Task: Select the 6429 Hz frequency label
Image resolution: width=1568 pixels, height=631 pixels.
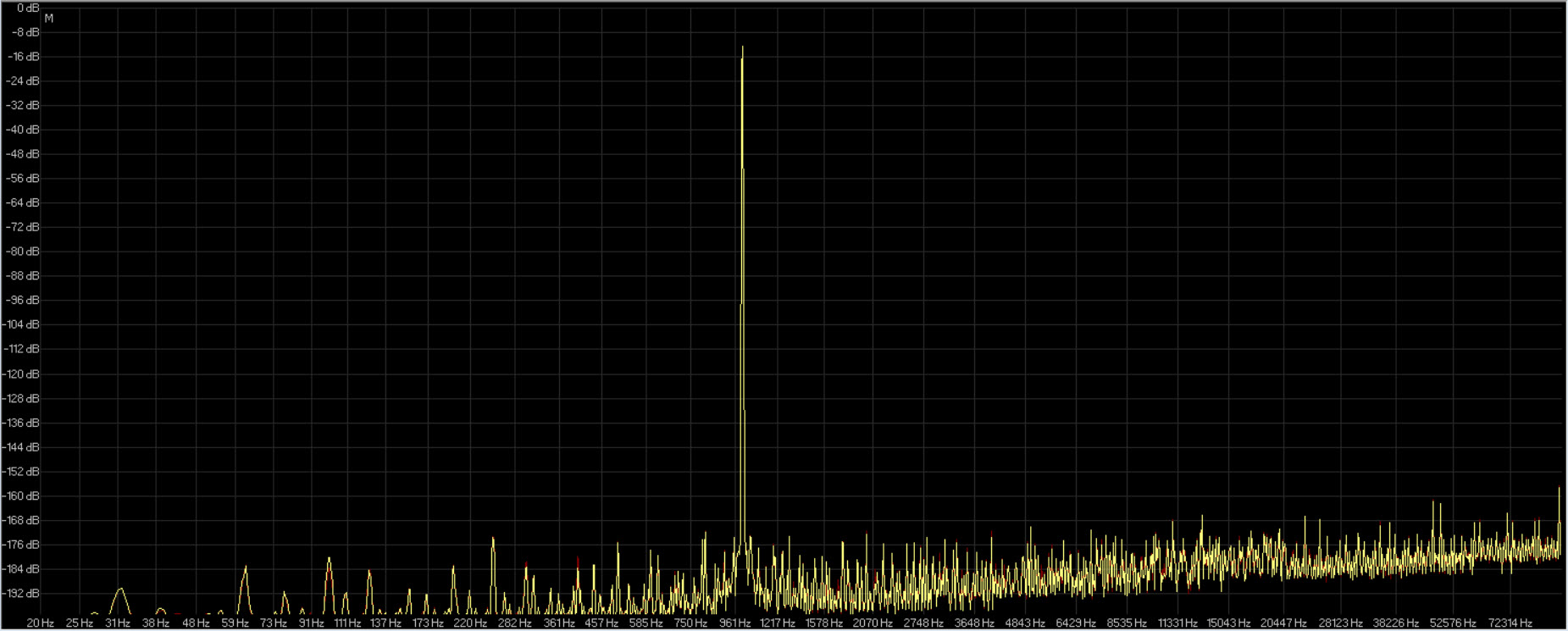Action: click(x=1076, y=623)
